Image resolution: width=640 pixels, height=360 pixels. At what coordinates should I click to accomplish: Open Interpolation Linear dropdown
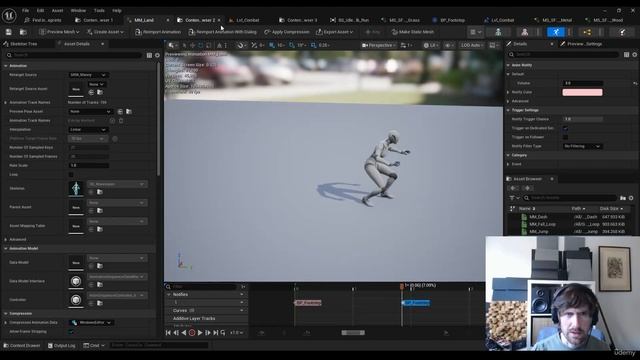click(x=88, y=130)
